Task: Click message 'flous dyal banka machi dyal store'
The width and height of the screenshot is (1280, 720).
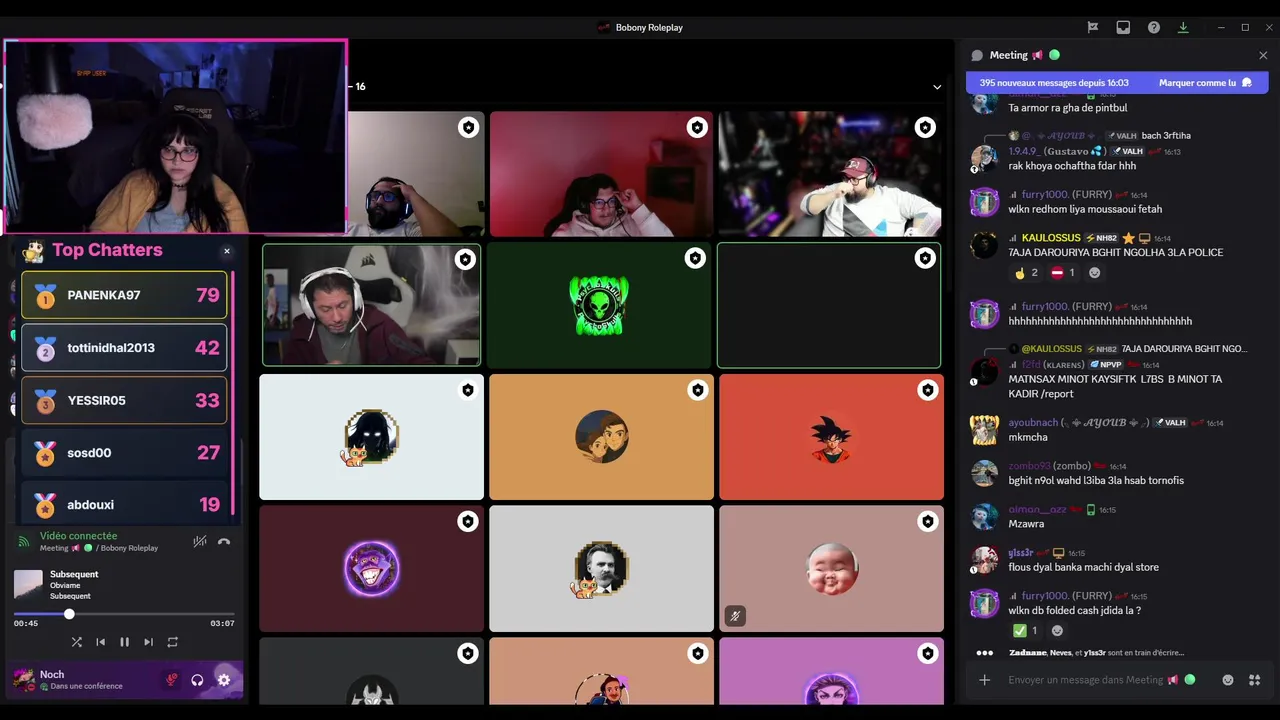Action: [1084, 567]
